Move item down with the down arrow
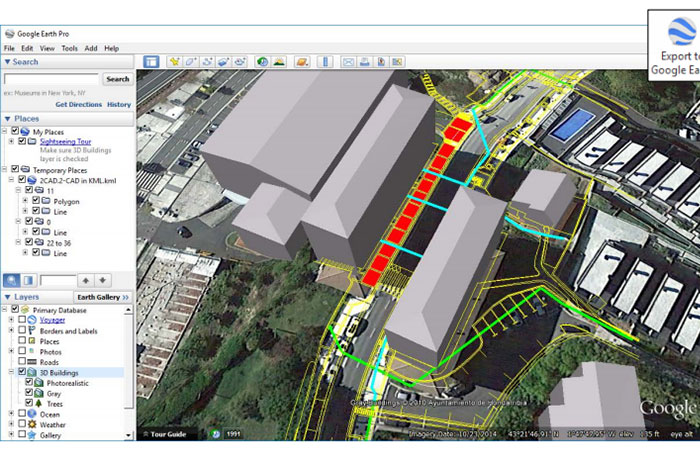This screenshot has height=467, width=700. click(103, 280)
